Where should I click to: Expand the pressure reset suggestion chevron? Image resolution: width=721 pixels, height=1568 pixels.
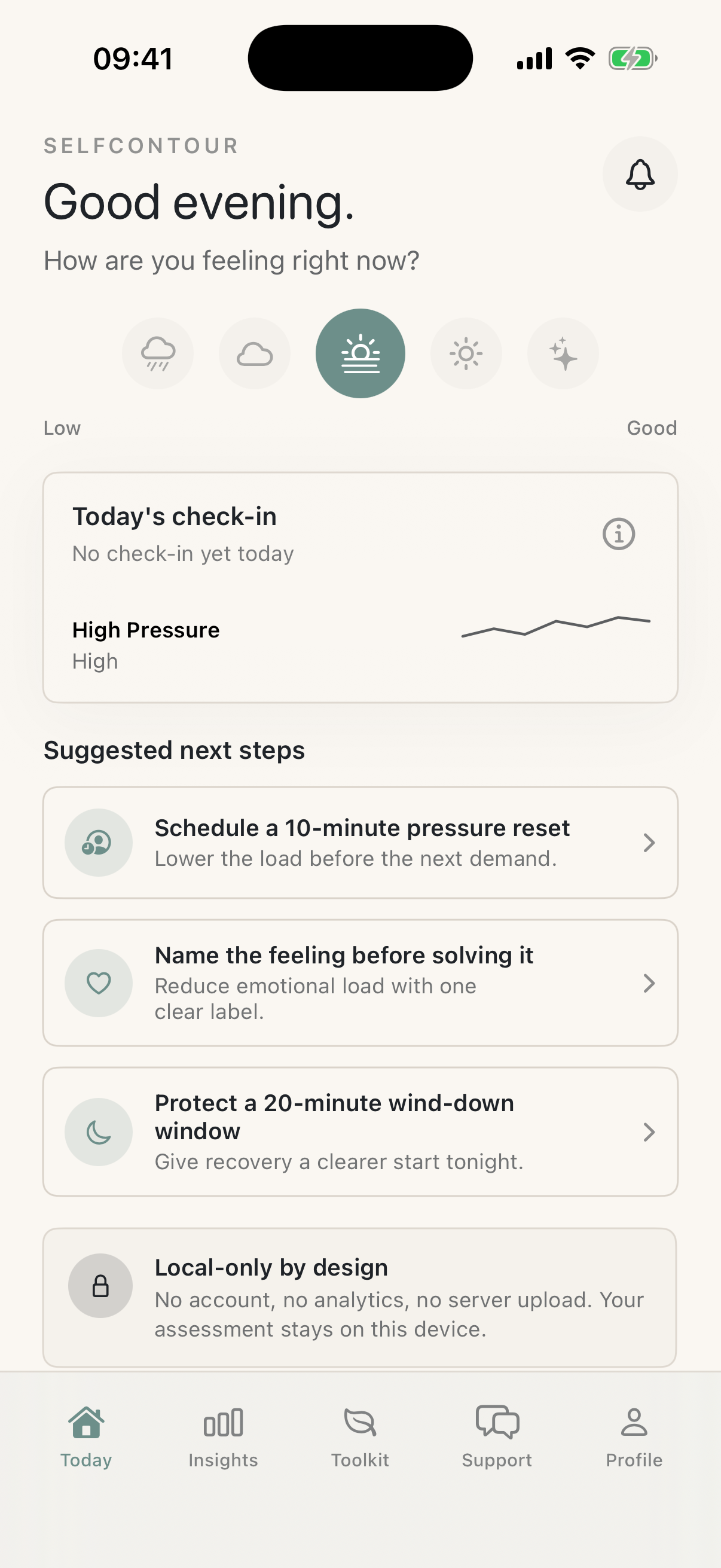point(650,843)
